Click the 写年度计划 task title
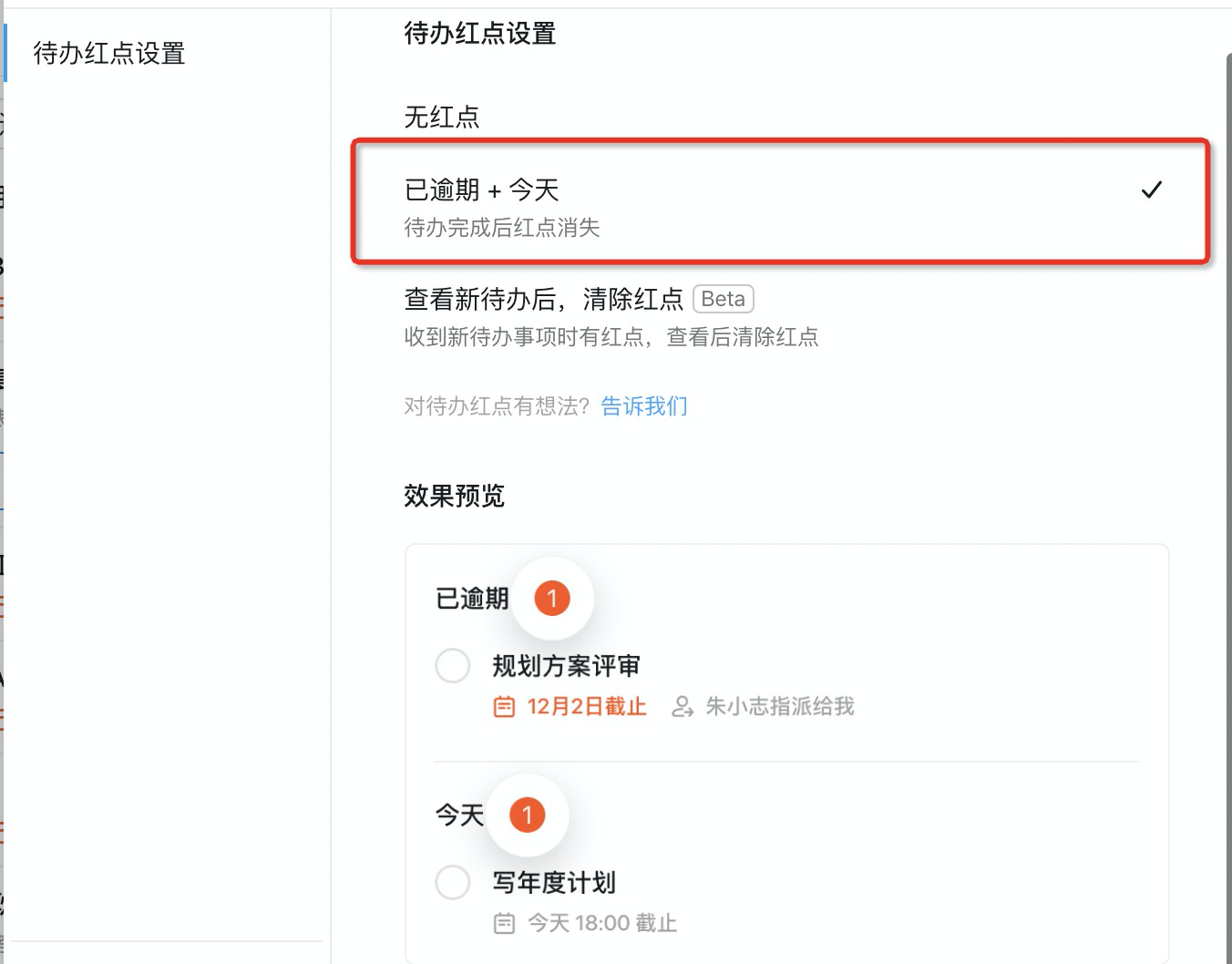 coord(554,882)
